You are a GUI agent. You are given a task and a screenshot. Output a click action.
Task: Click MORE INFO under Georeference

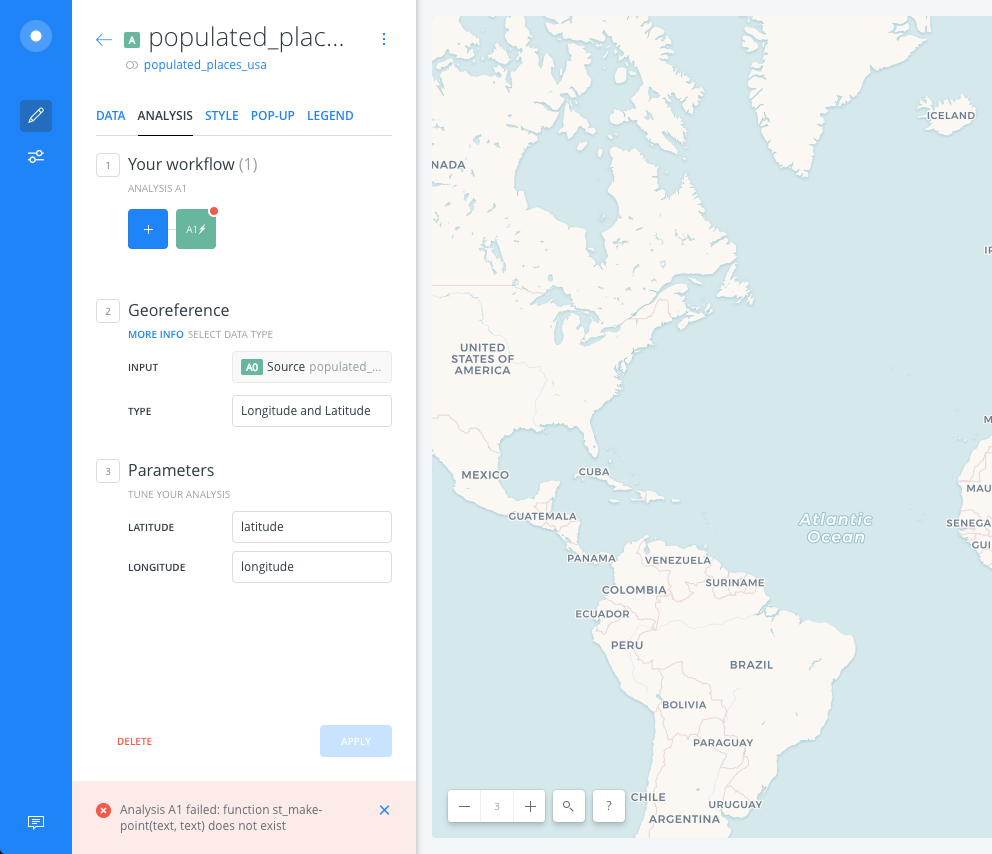155,334
